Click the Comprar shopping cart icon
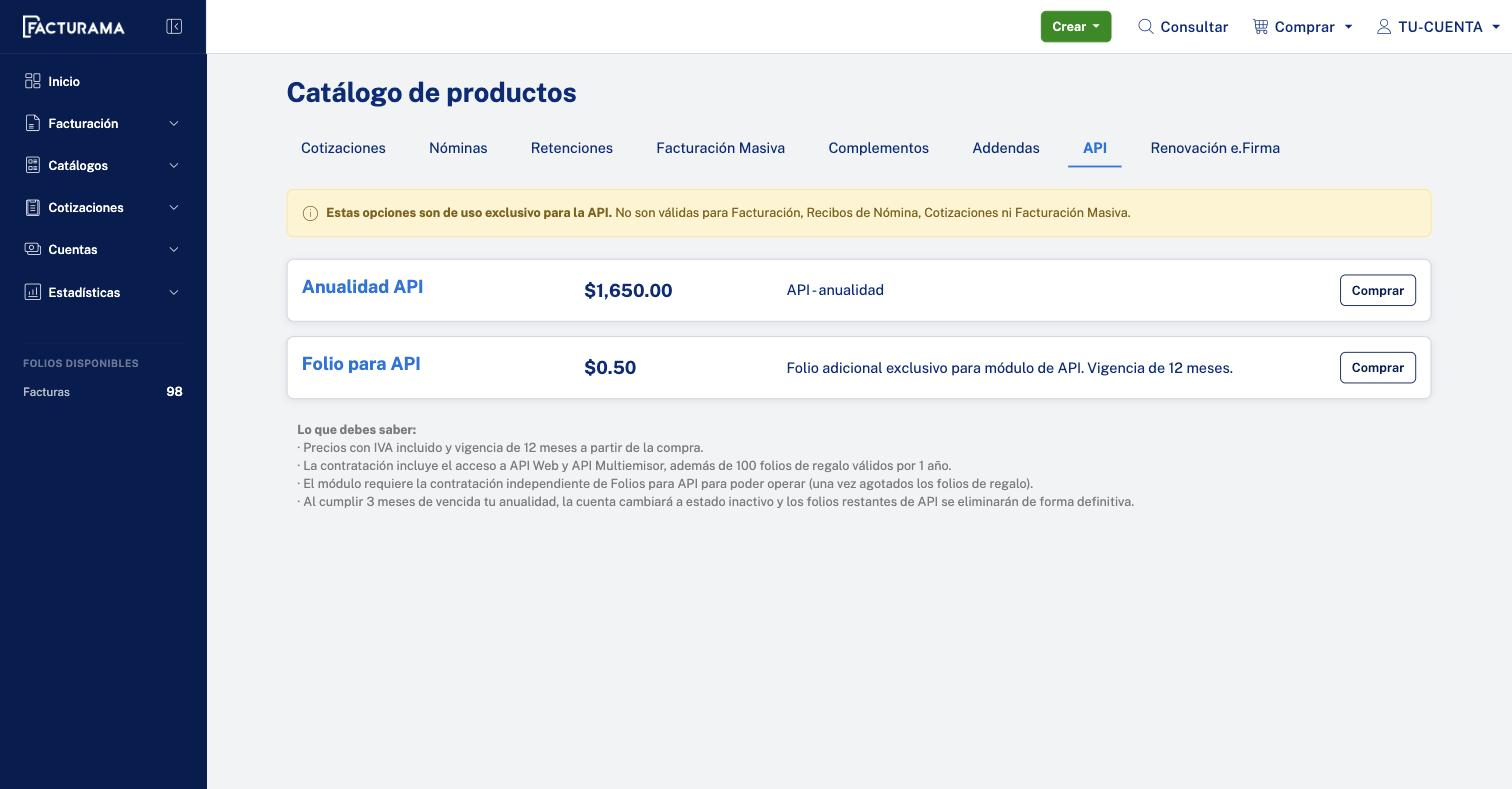 tap(1260, 27)
